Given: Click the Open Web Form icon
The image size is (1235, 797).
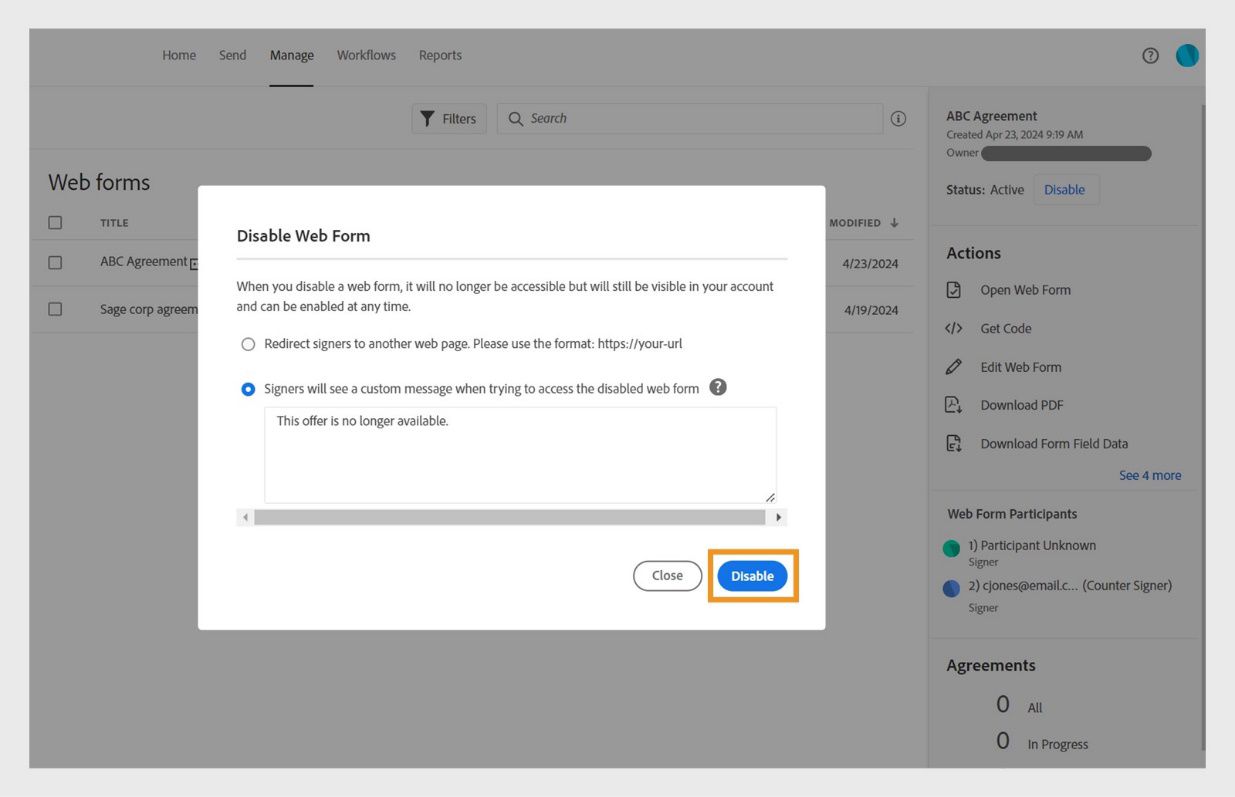Looking at the screenshot, I should pos(954,290).
